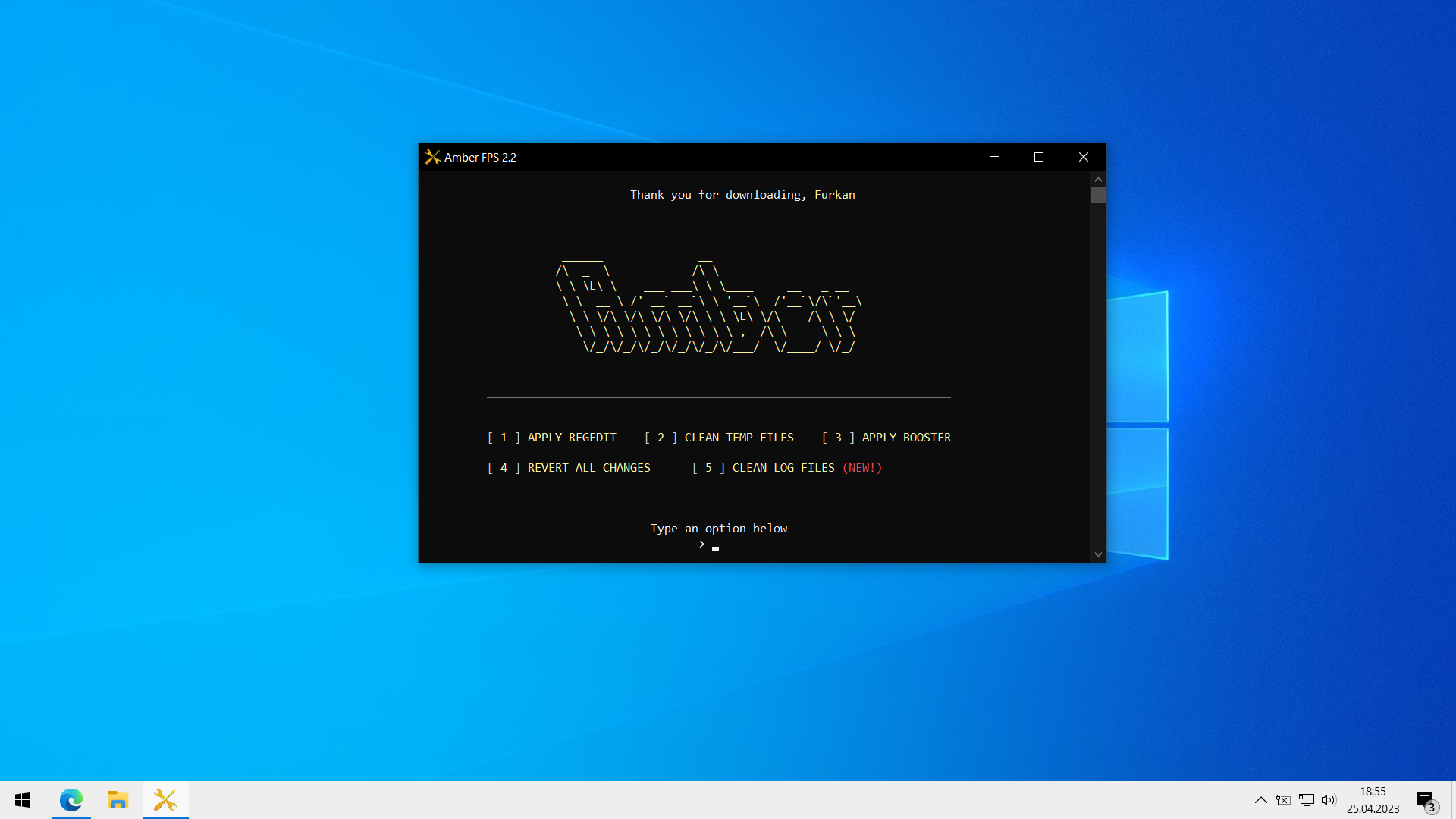Image resolution: width=1456 pixels, height=819 pixels.
Task: Click the network tray icon
Action: [1306, 800]
